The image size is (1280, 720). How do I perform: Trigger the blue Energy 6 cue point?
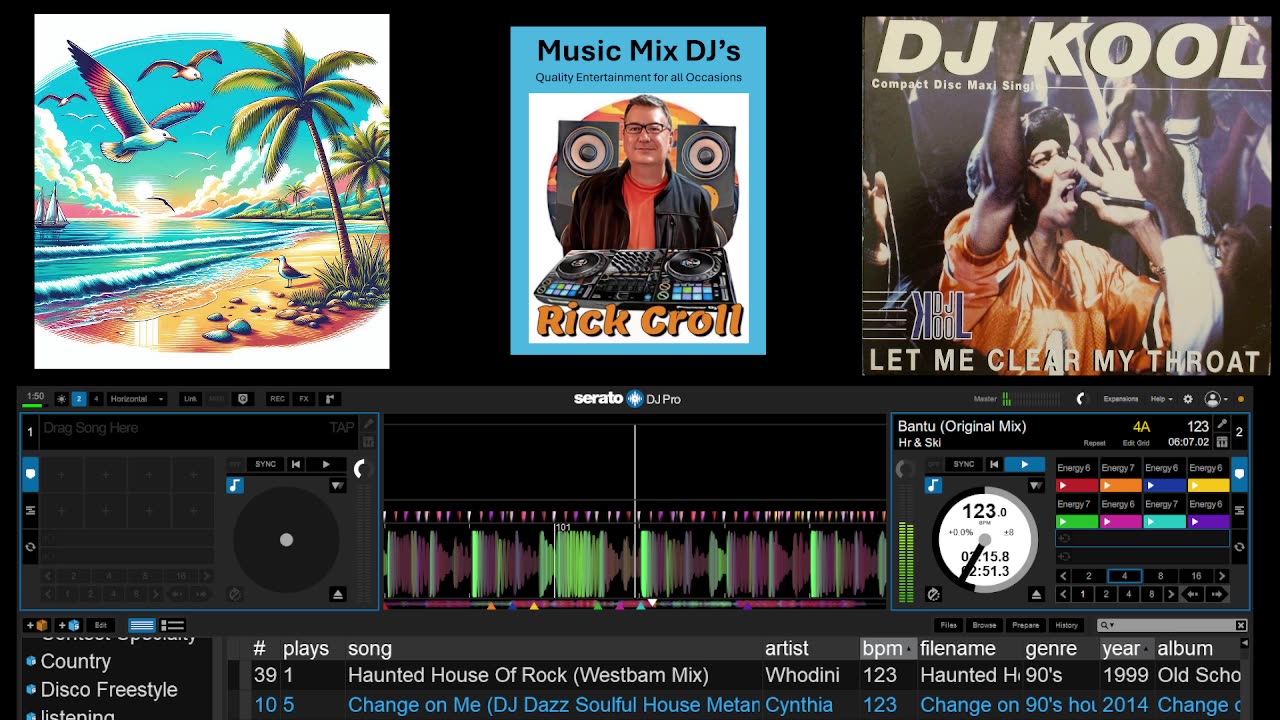(1165, 485)
